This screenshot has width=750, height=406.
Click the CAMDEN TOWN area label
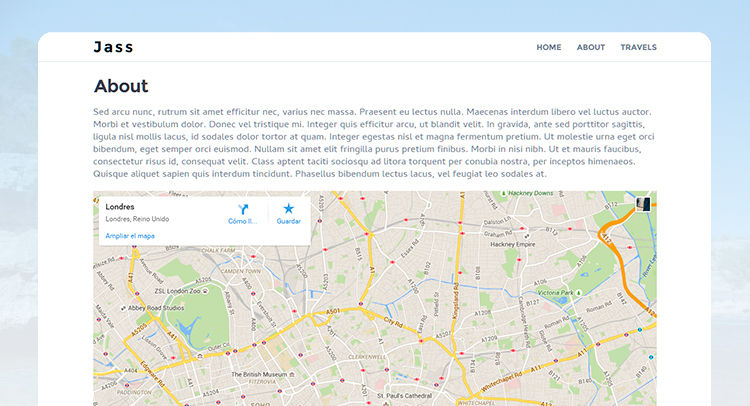[241, 271]
